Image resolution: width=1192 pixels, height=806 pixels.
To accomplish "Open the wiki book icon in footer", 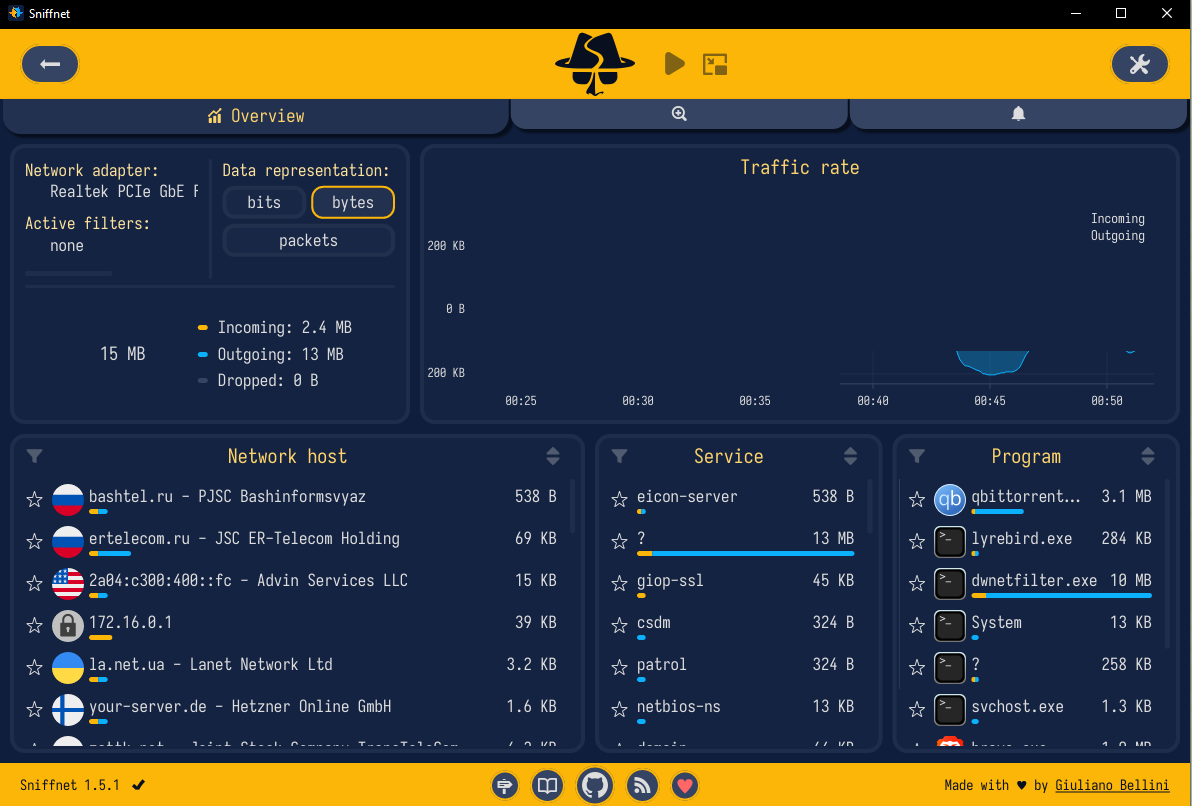I will click(547, 785).
